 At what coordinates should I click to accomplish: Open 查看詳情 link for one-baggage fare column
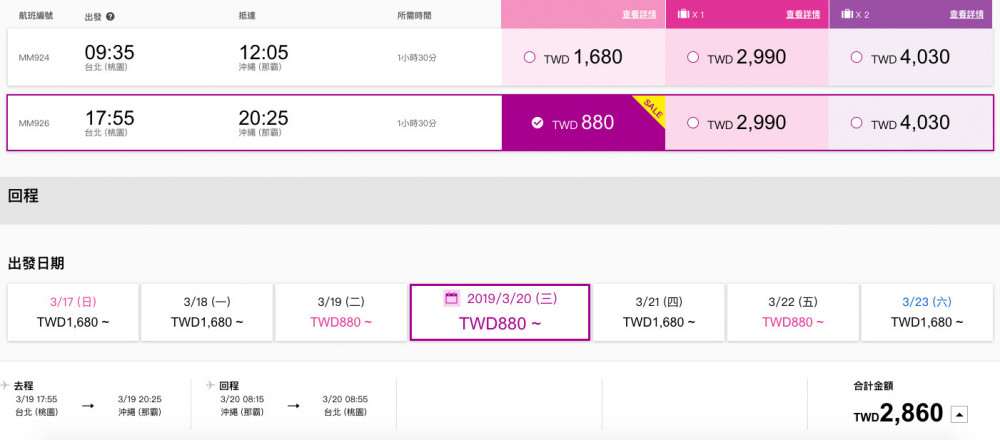(802, 15)
